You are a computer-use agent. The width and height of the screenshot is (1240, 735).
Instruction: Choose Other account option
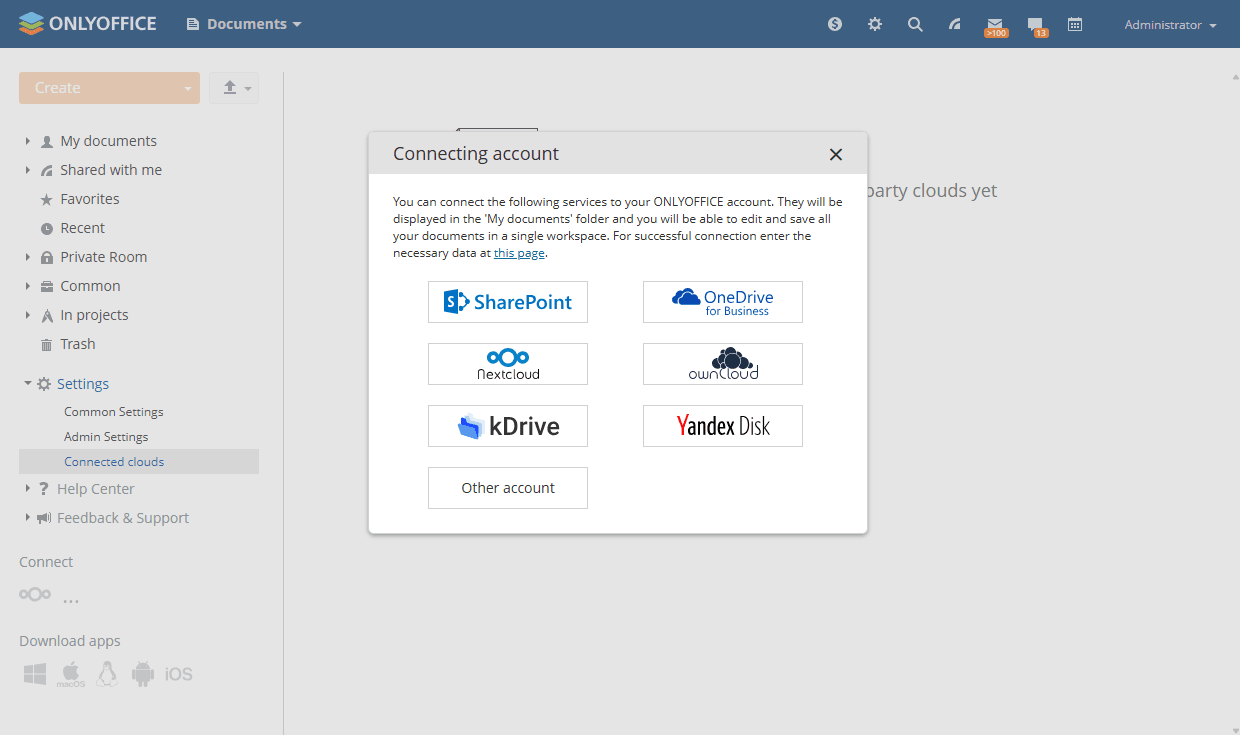pos(508,488)
